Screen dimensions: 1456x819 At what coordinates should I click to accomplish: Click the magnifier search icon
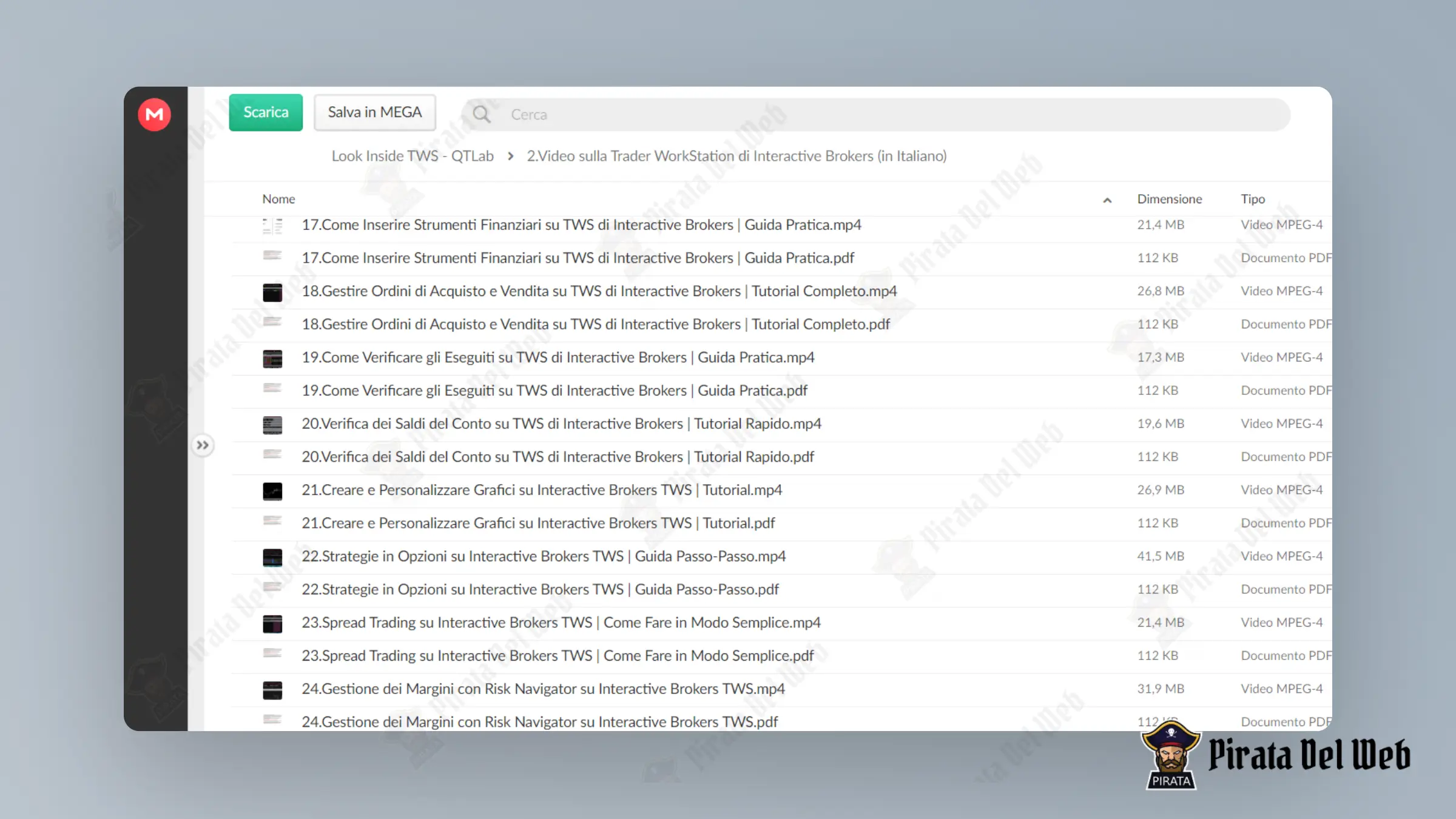click(x=482, y=114)
